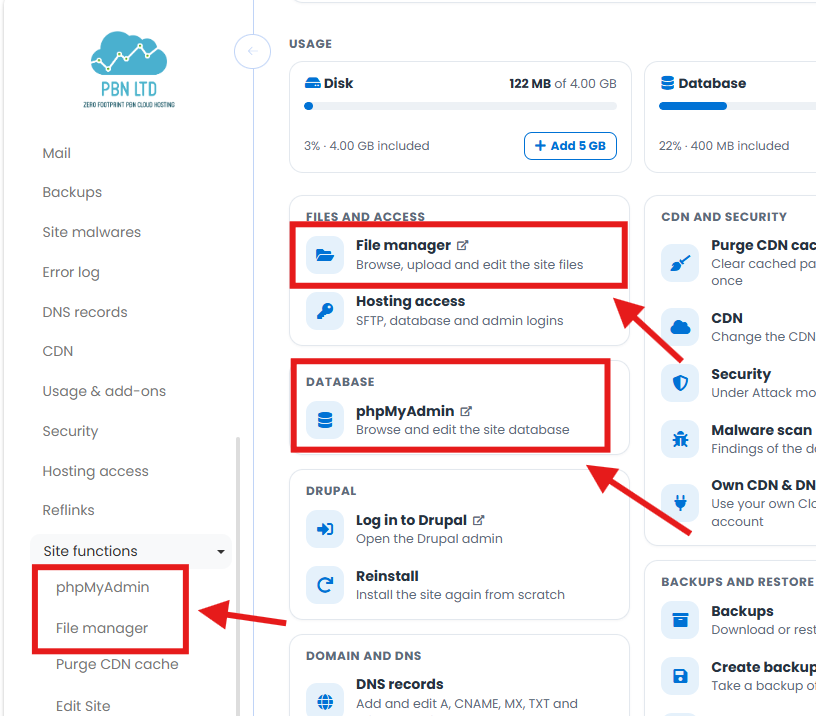This screenshot has width=816, height=716.
Task: Open Hosting access in the sidebar
Action: click(95, 471)
